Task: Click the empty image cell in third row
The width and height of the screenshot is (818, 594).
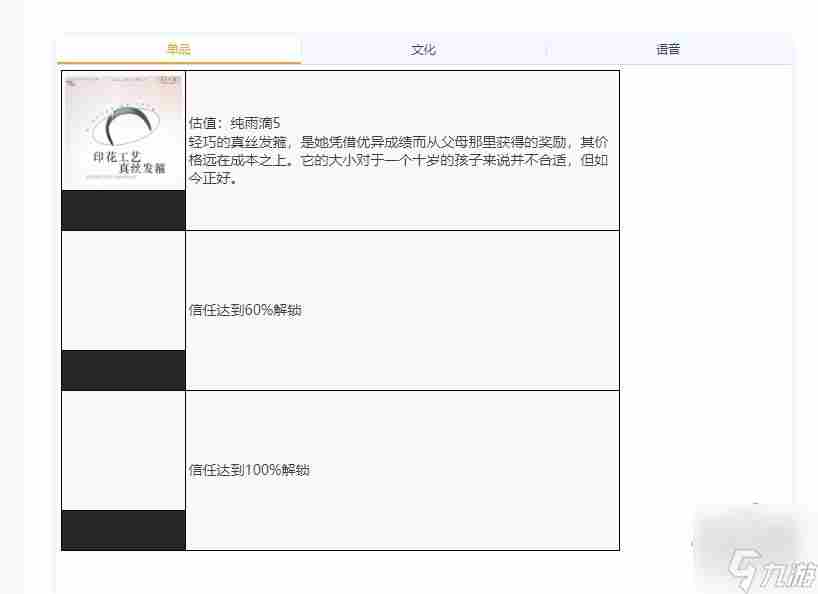Action: [x=122, y=450]
